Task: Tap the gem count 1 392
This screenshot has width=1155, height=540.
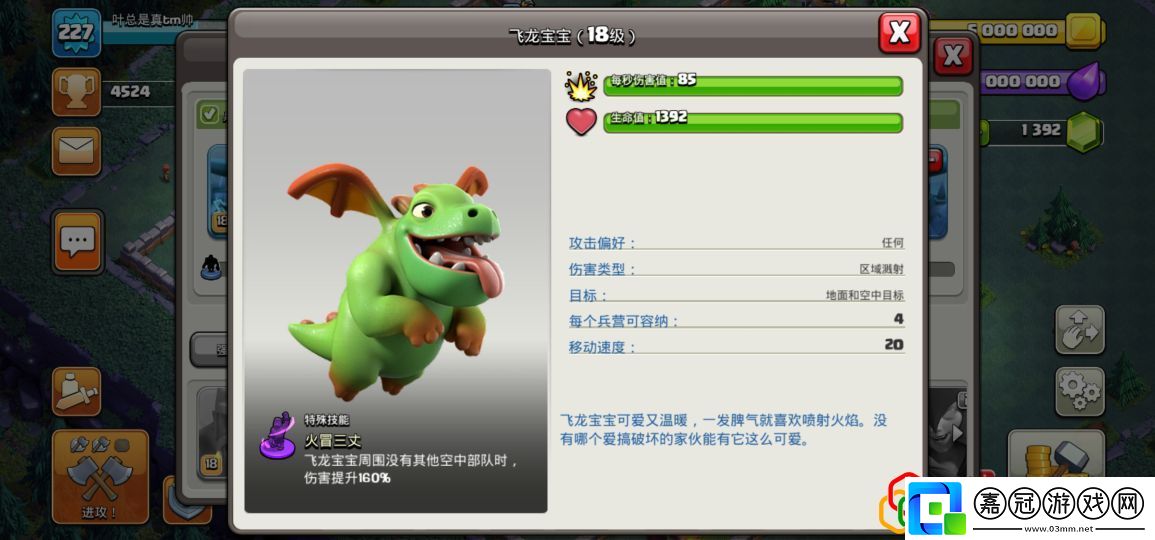Action: (x=1041, y=130)
